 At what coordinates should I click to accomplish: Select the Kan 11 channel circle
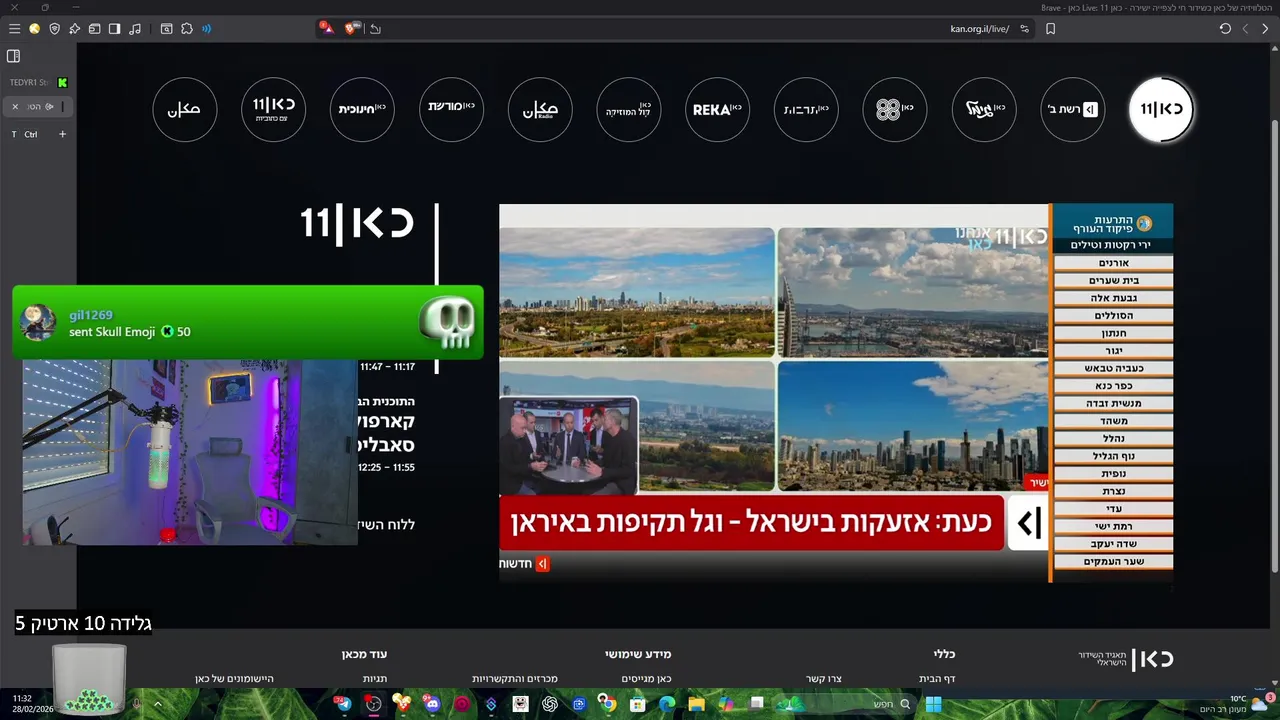(x=1161, y=109)
